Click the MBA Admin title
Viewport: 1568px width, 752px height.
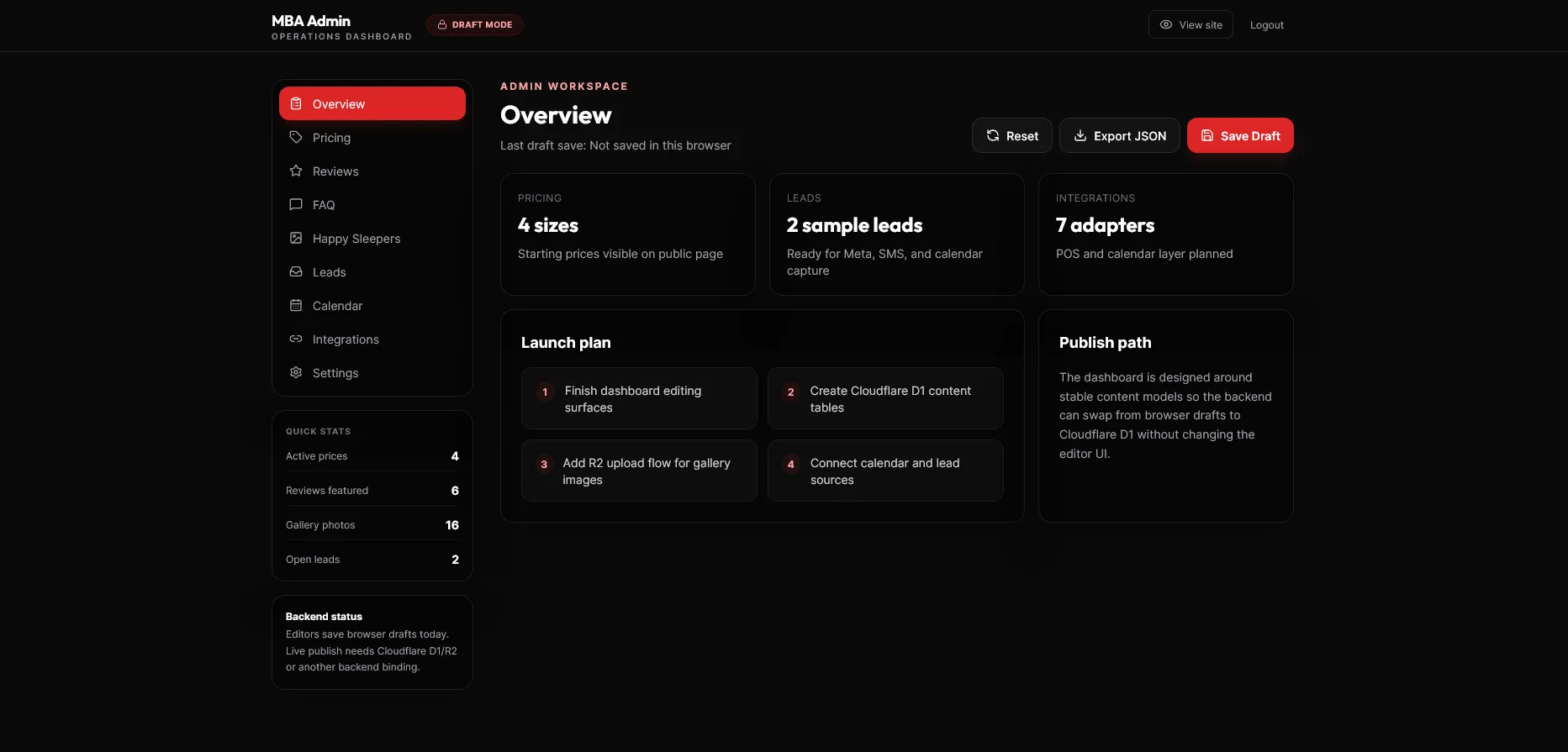tap(311, 20)
